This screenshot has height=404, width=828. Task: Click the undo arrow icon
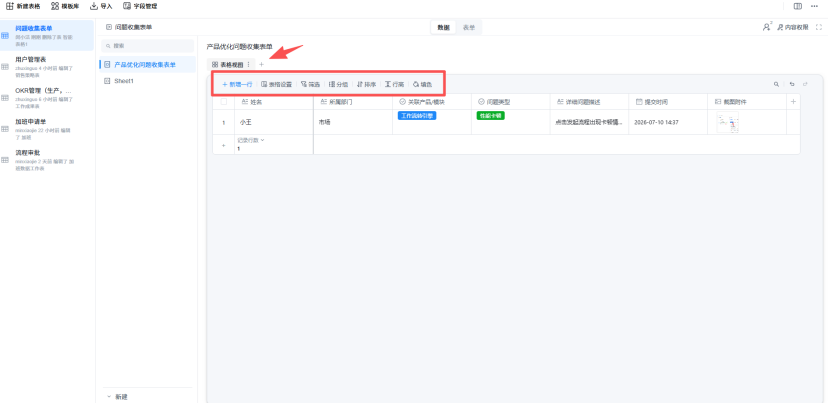coord(792,84)
